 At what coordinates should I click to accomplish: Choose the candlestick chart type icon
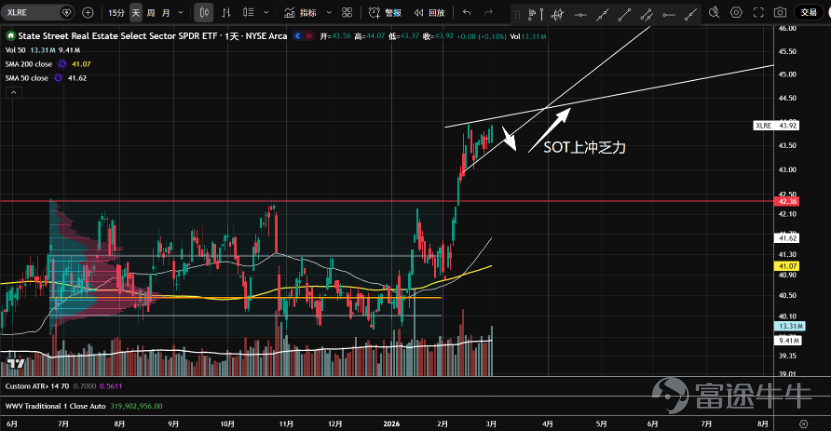click(x=204, y=12)
